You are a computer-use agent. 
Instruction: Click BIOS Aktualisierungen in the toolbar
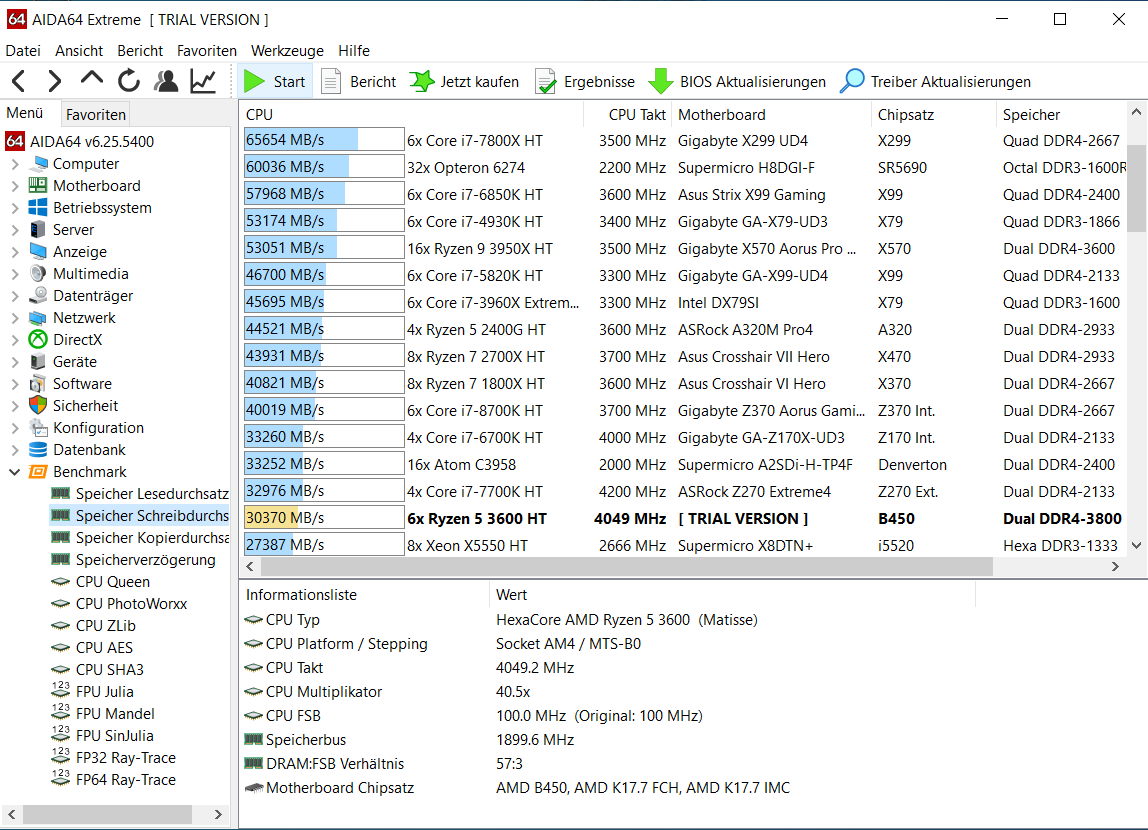737,81
